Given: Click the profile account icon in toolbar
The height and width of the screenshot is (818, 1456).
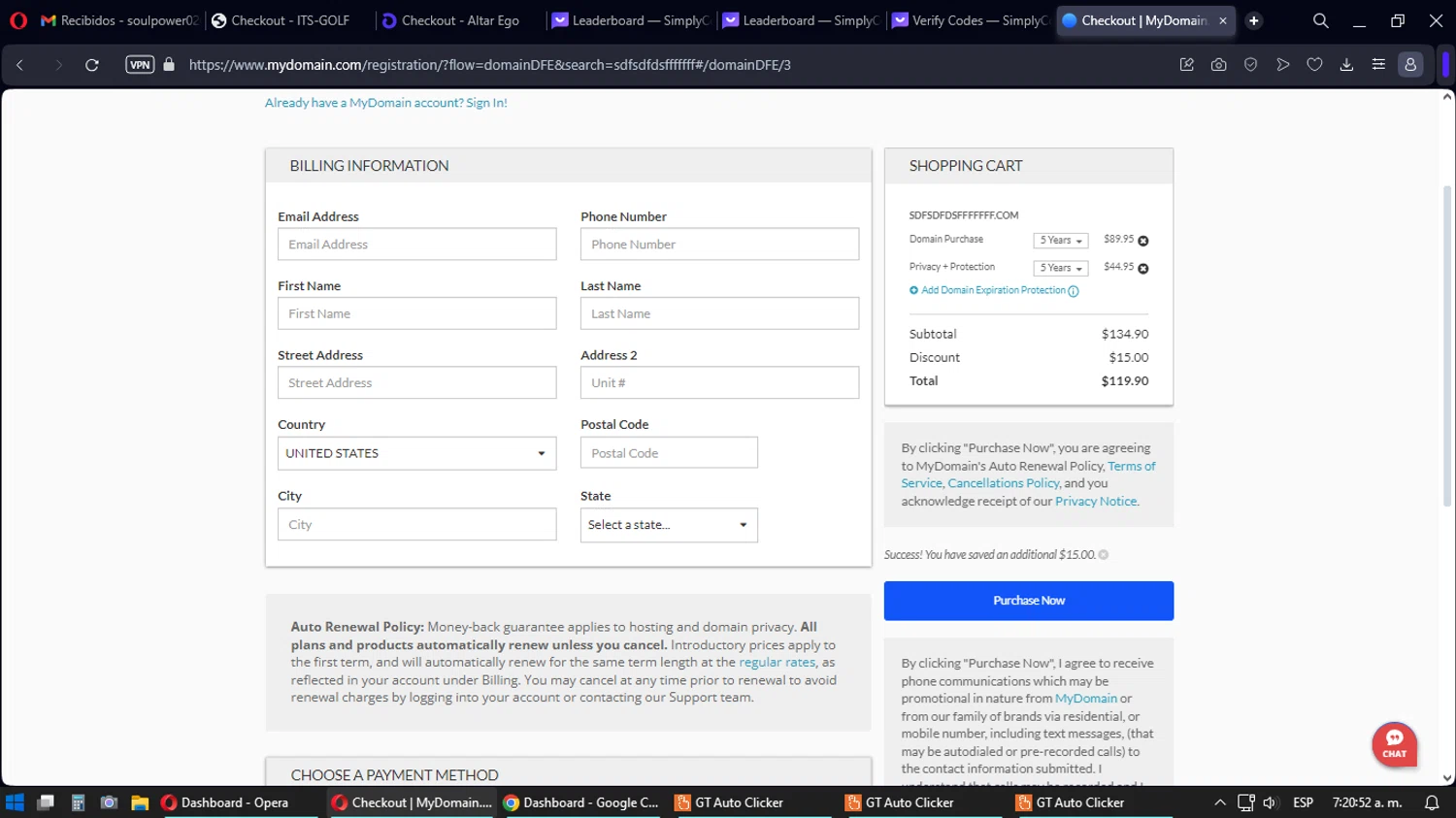Looking at the screenshot, I should pyautogui.click(x=1410, y=65).
